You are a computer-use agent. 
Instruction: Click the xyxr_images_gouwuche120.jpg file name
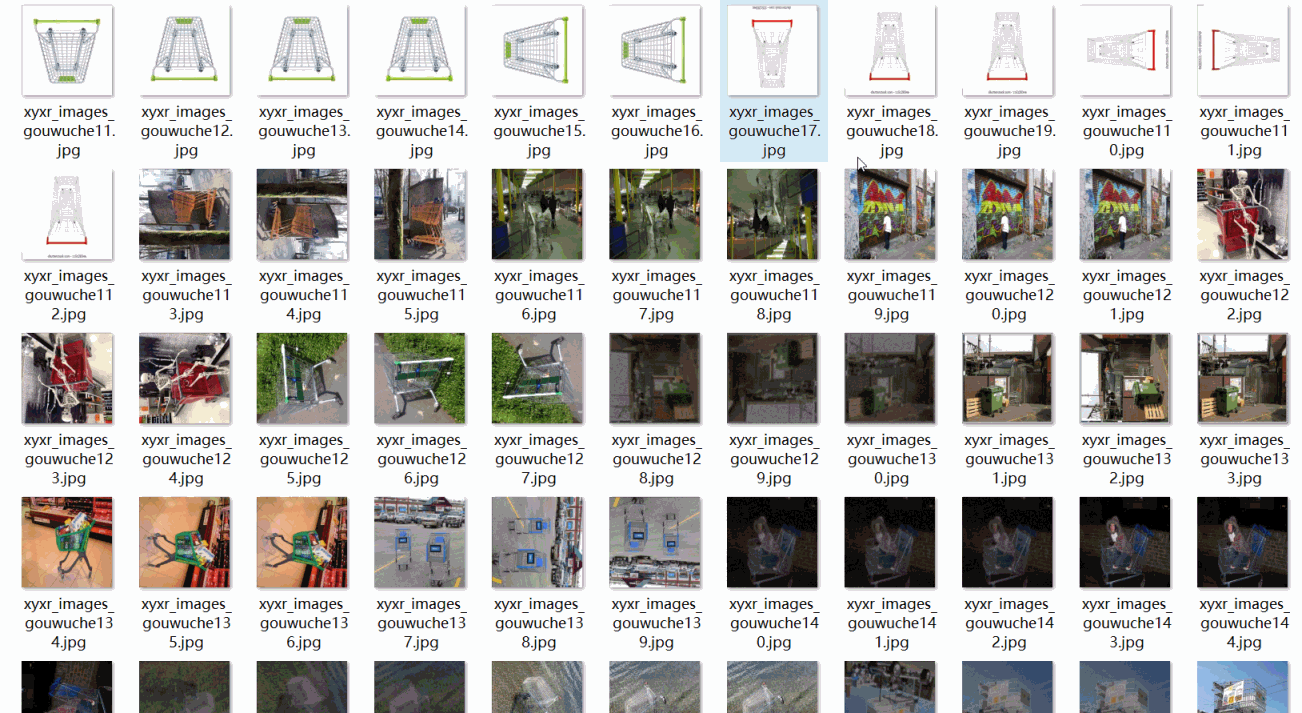point(1009,295)
